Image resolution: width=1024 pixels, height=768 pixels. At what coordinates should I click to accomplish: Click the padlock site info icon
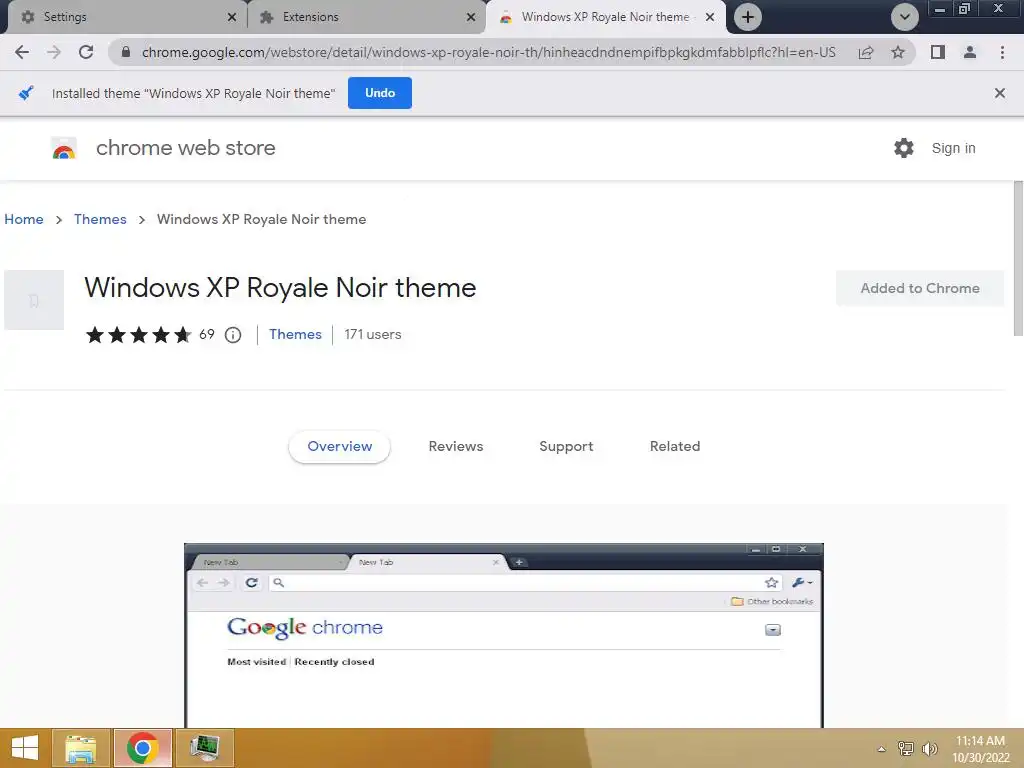point(126,52)
